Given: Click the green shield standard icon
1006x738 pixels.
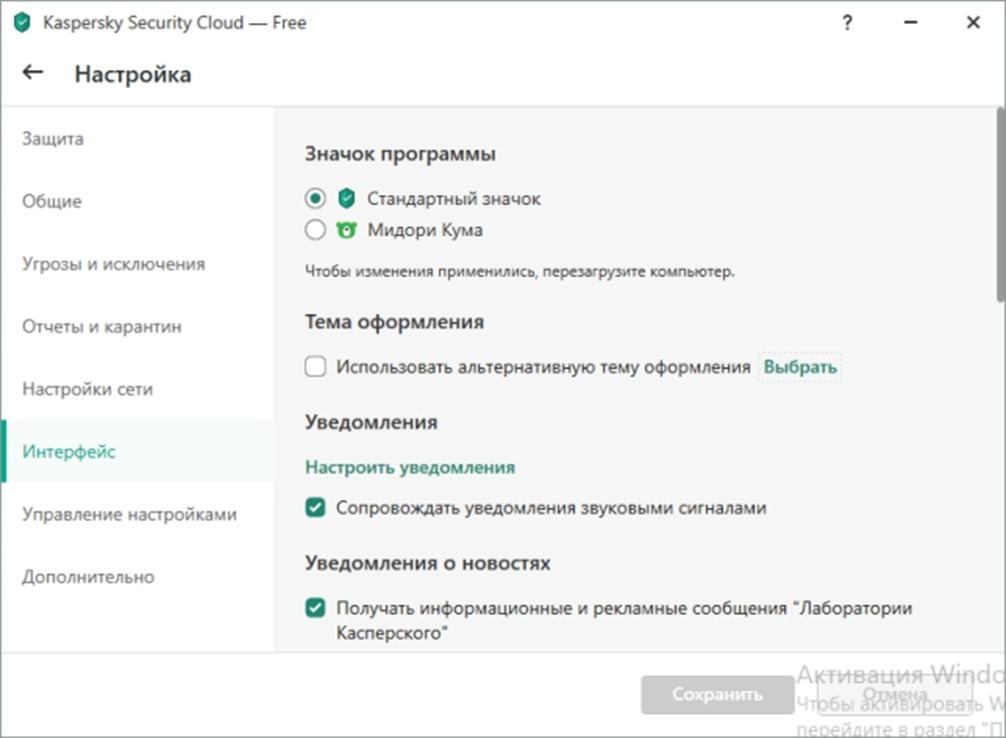Looking at the screenshot, I should click(346, 198).
